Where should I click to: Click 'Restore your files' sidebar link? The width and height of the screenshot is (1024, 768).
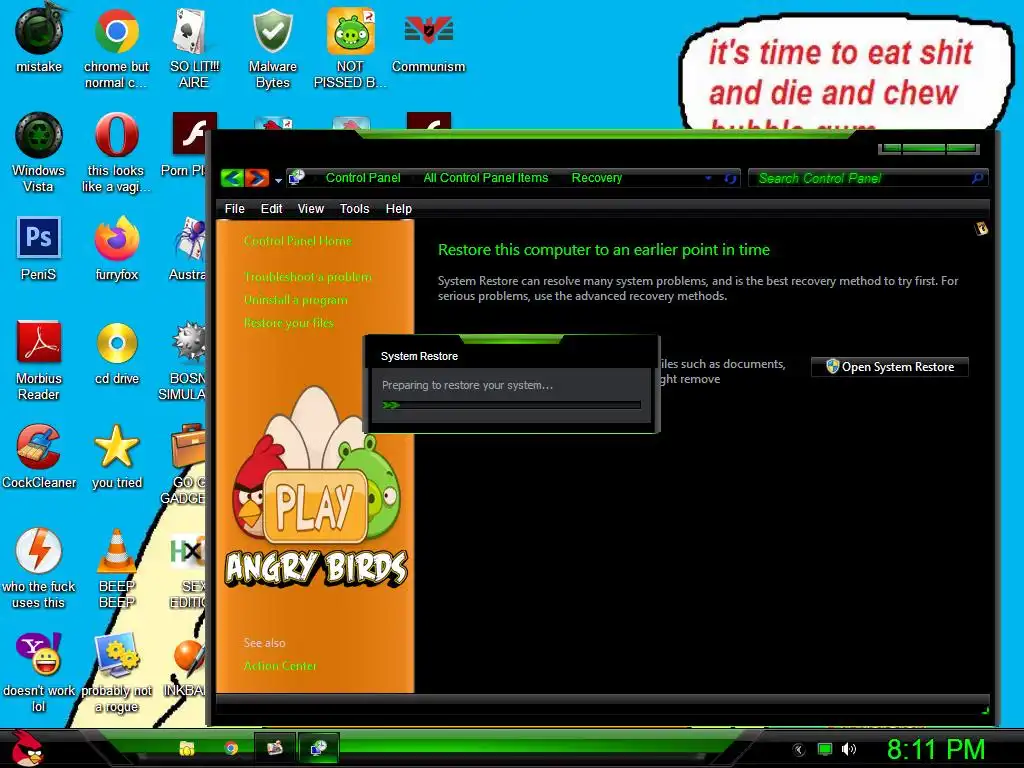[x=289, y=323]
